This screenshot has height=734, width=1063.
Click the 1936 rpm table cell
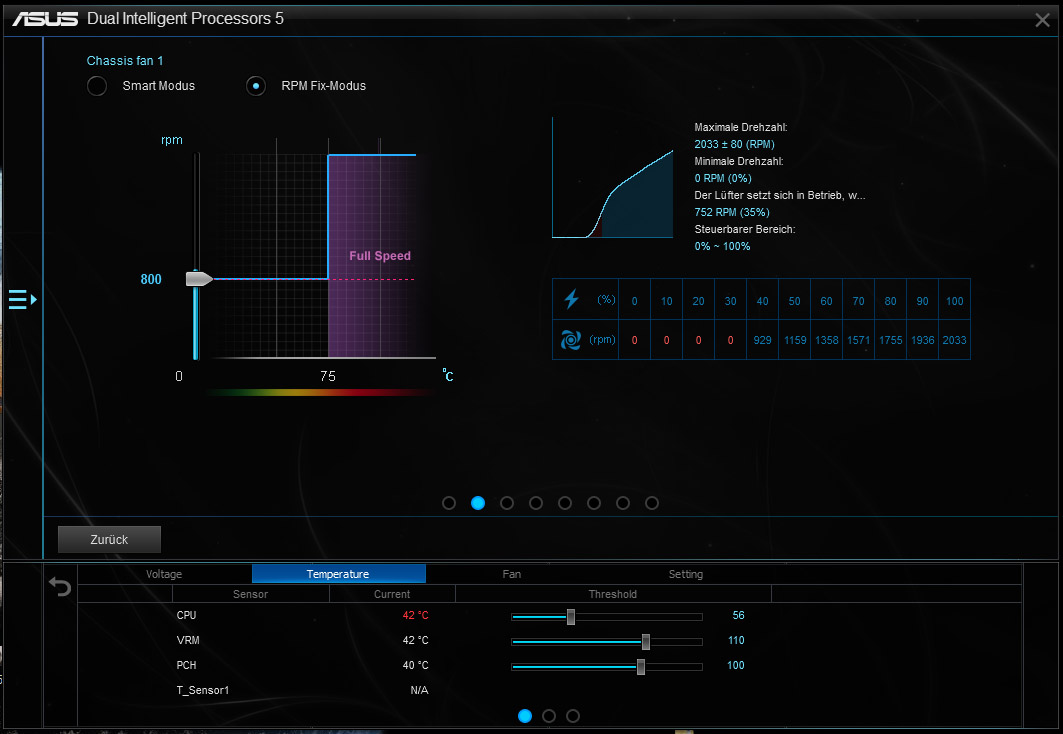click(923, 340)
